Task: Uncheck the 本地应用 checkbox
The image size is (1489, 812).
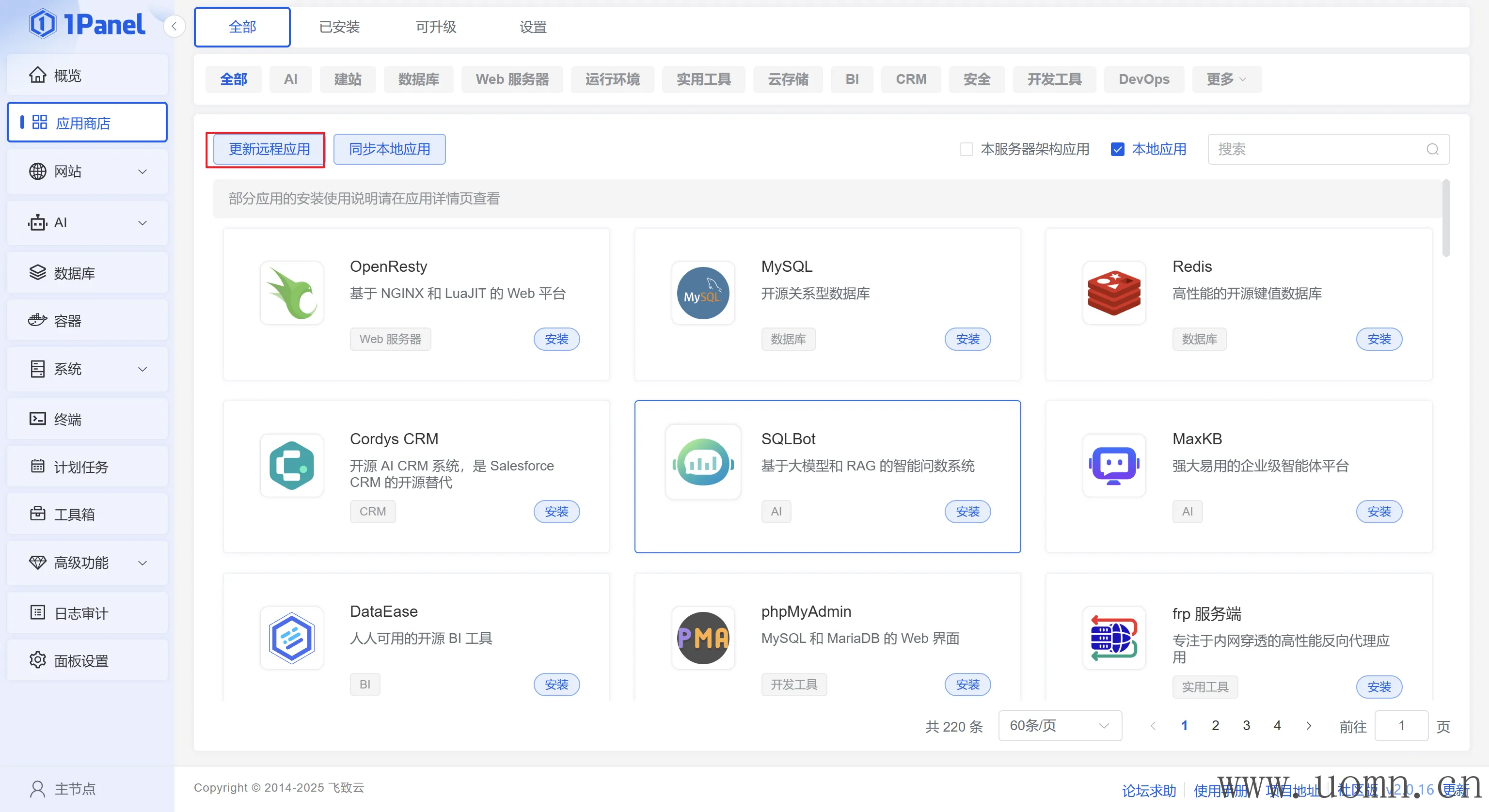Action: coord(1117,149)
